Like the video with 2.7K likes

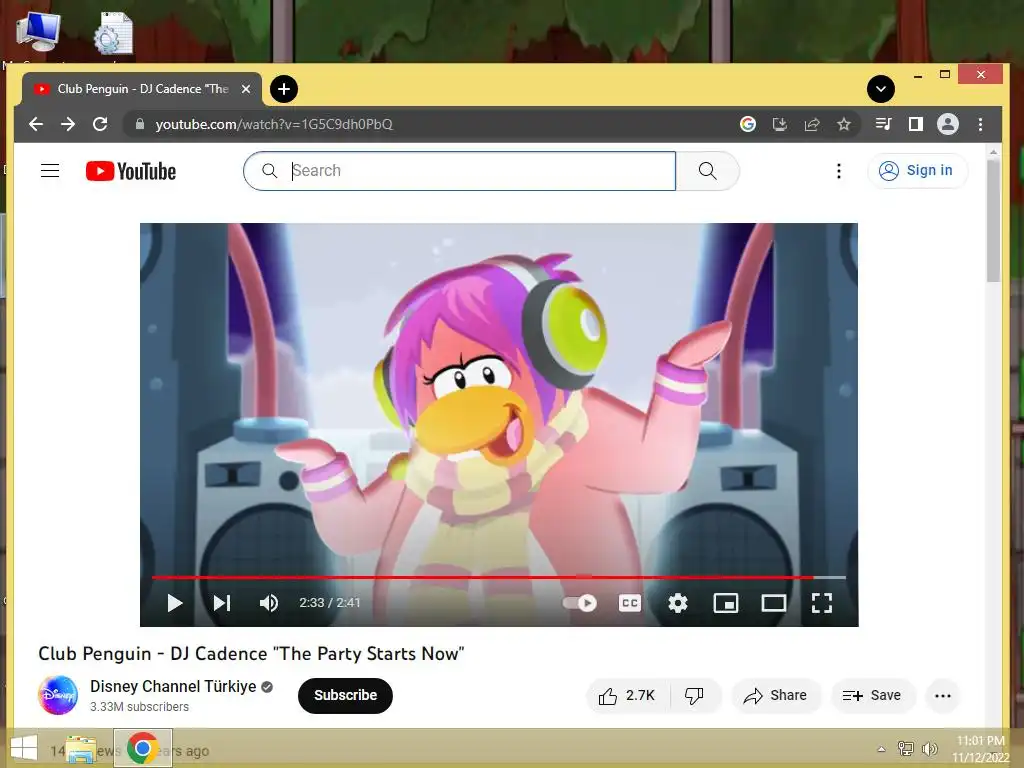628,696
